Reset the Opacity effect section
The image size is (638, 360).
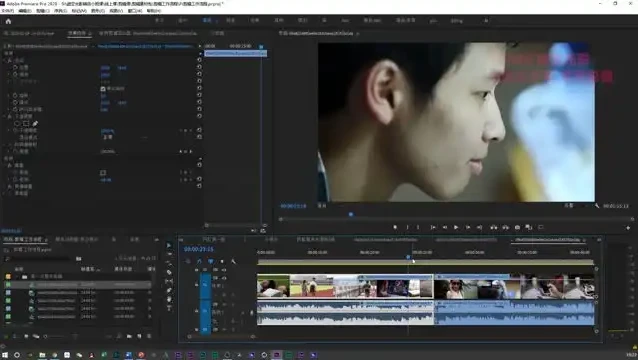pyautogui.click(x=199, y=116)
